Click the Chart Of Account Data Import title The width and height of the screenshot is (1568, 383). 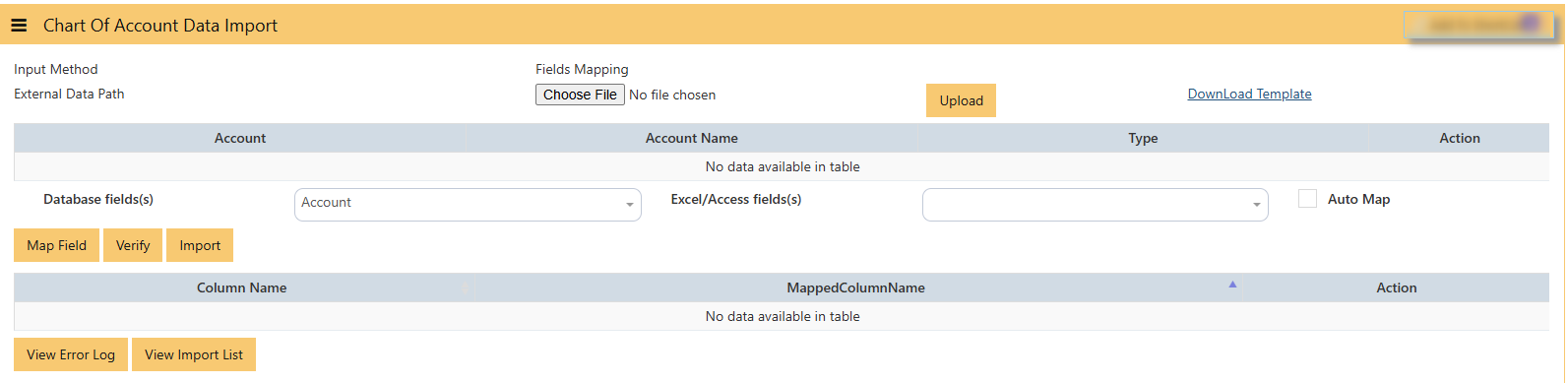(160, 26)
